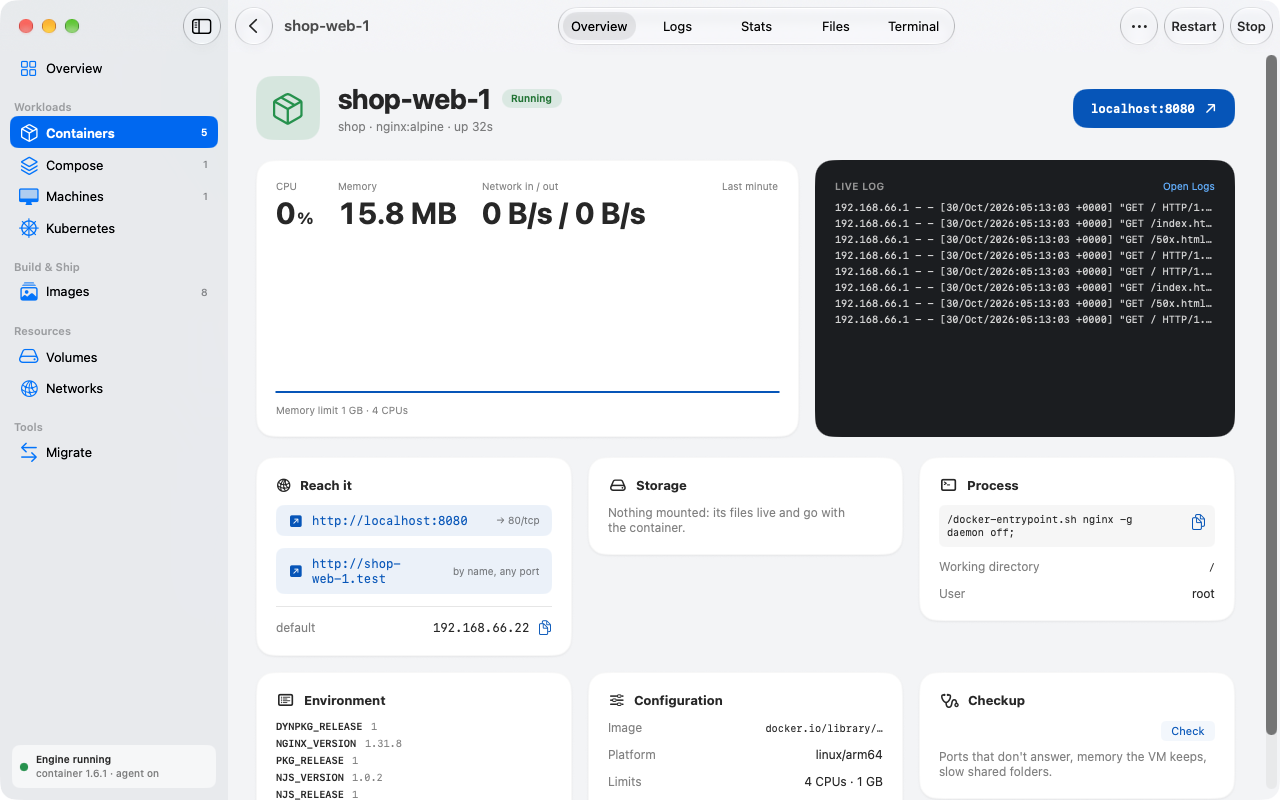Image resolution: width=1280 pixels, height=800 pixels.
Task: Open Networks in the sidebar
Action: click(x=114, y=389)
